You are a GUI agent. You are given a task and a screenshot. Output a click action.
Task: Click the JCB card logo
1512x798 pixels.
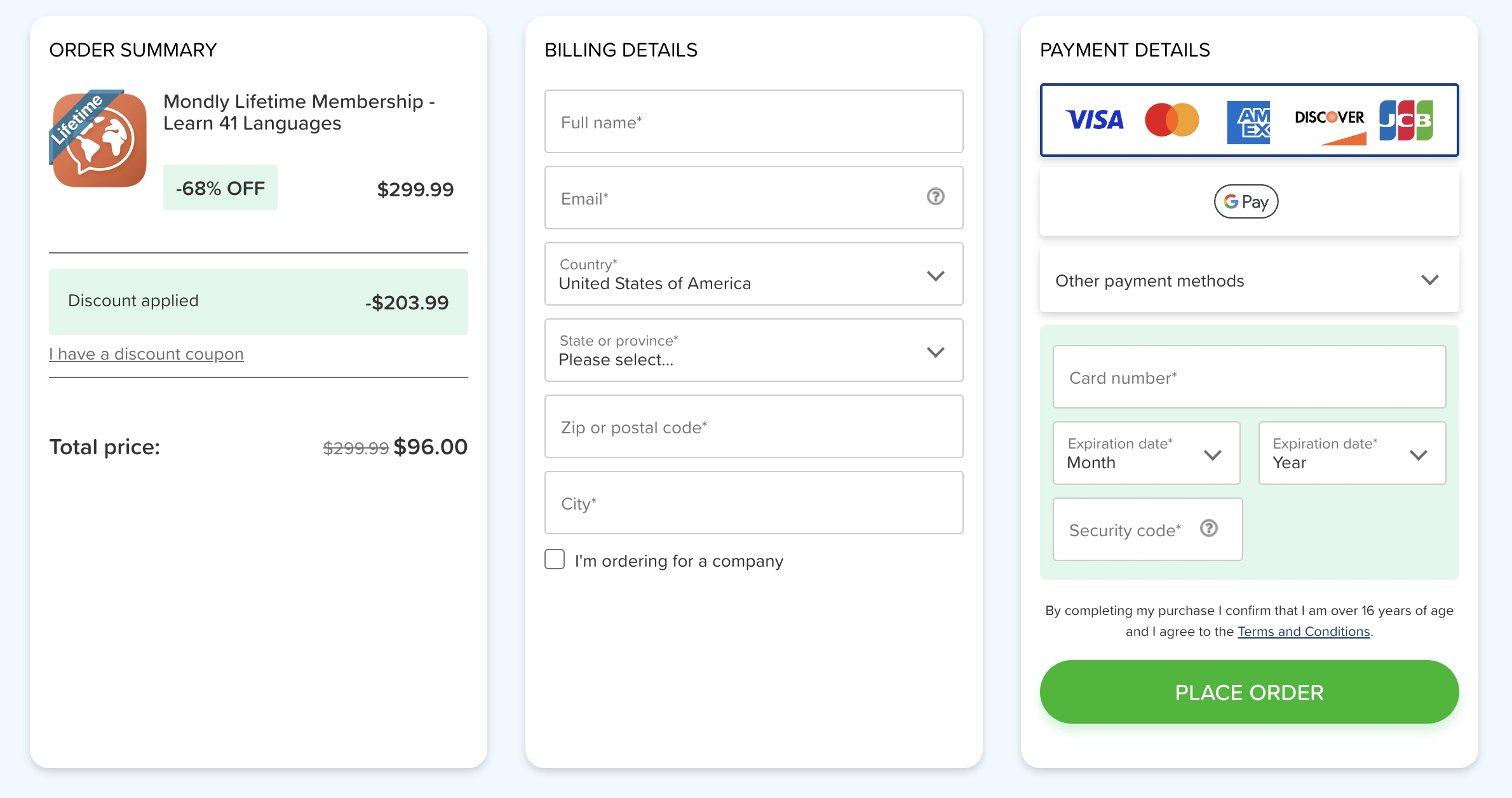pyautogui.click(x=1406, y=120)
